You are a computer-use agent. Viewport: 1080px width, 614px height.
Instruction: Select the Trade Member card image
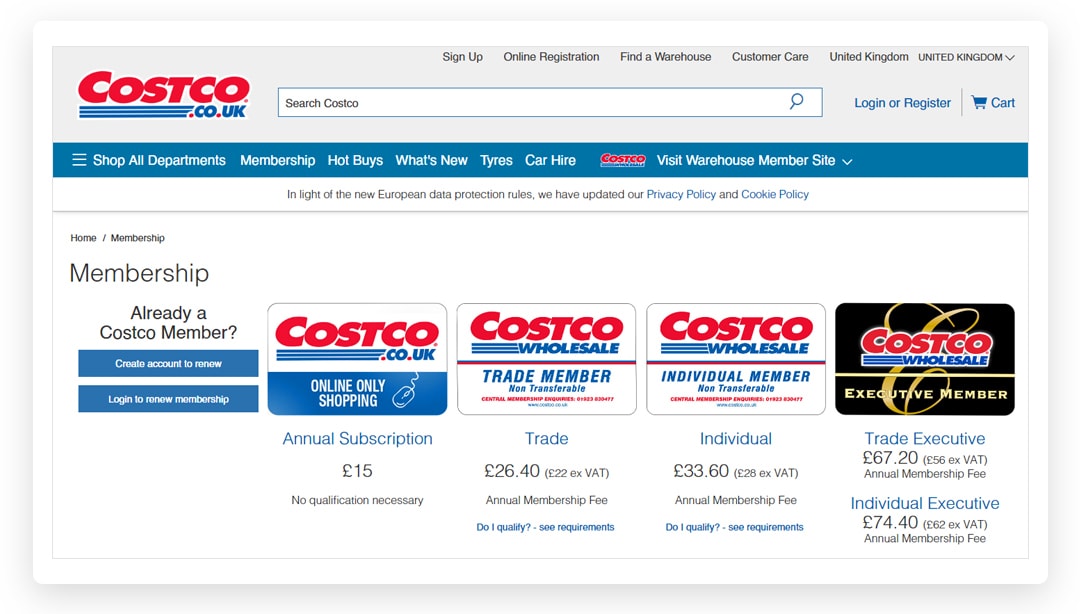pos(546,359)
